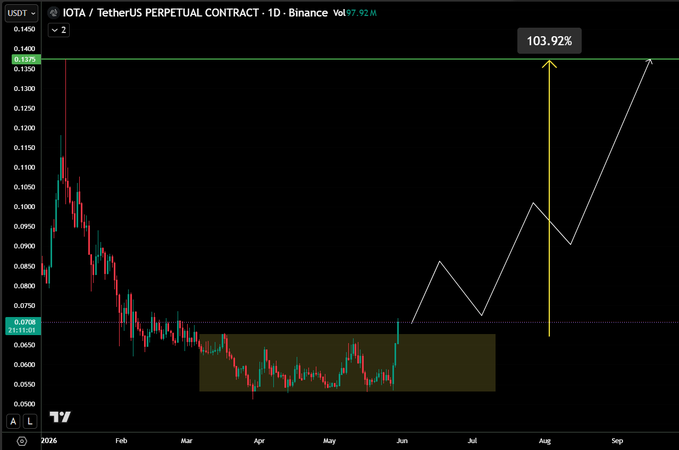Click the 0.1000 price scale label
Viewport: 679px width, 450px height.
point(24,207)
